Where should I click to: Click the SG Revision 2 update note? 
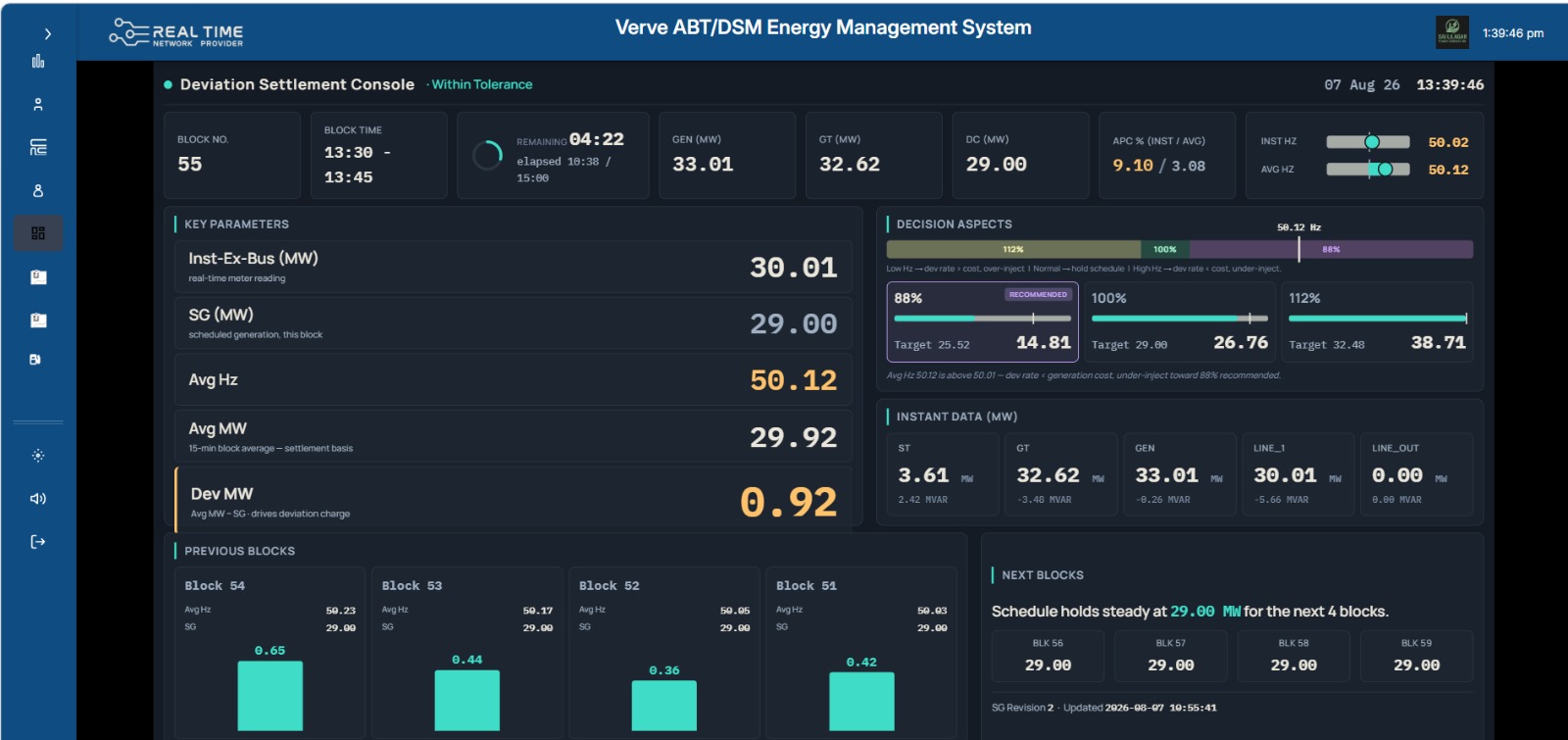(x=1104, y=708)
